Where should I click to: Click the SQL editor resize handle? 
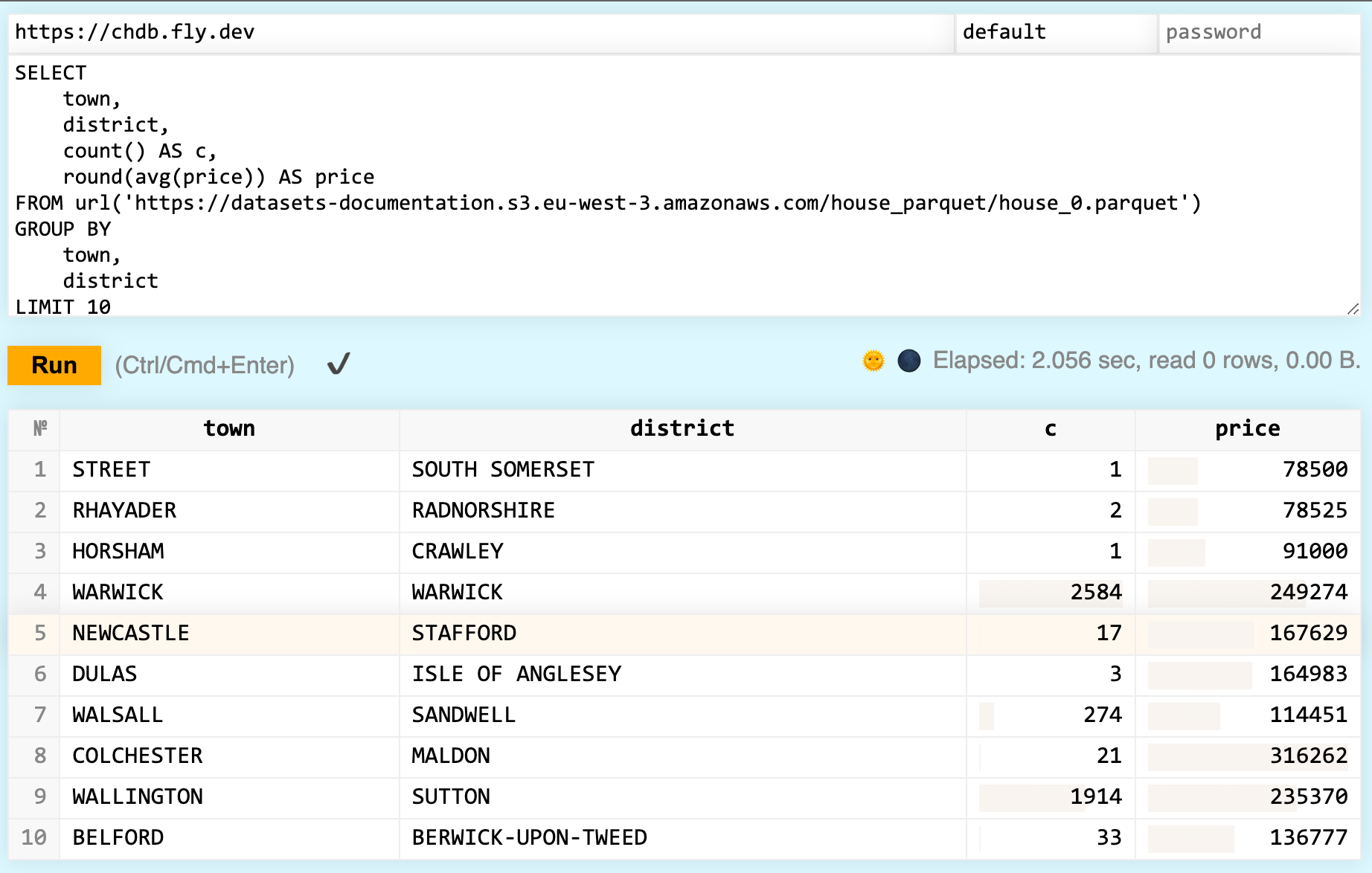(x=1352, y=309)
